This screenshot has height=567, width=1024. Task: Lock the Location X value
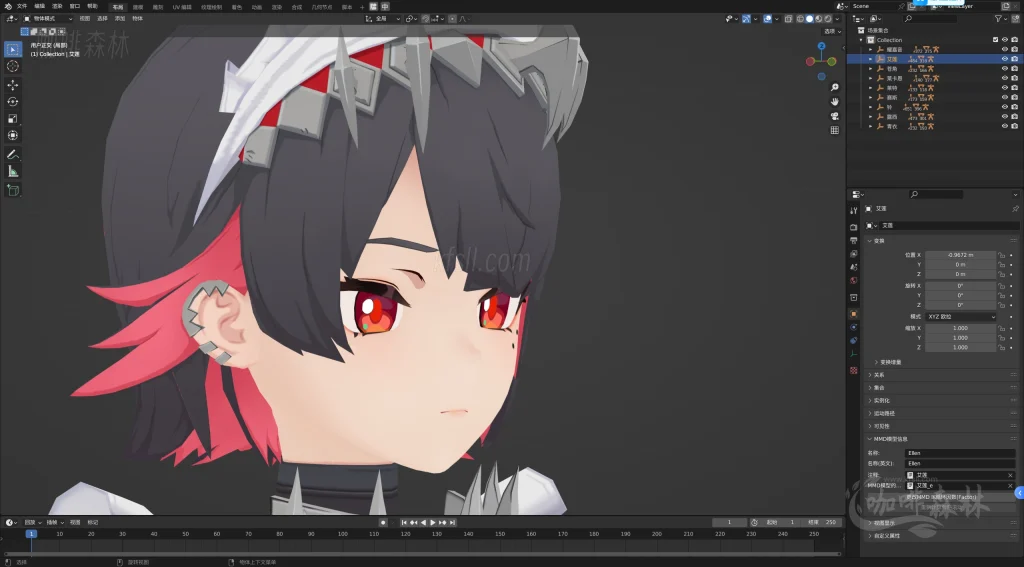[x=1002, y=255]
